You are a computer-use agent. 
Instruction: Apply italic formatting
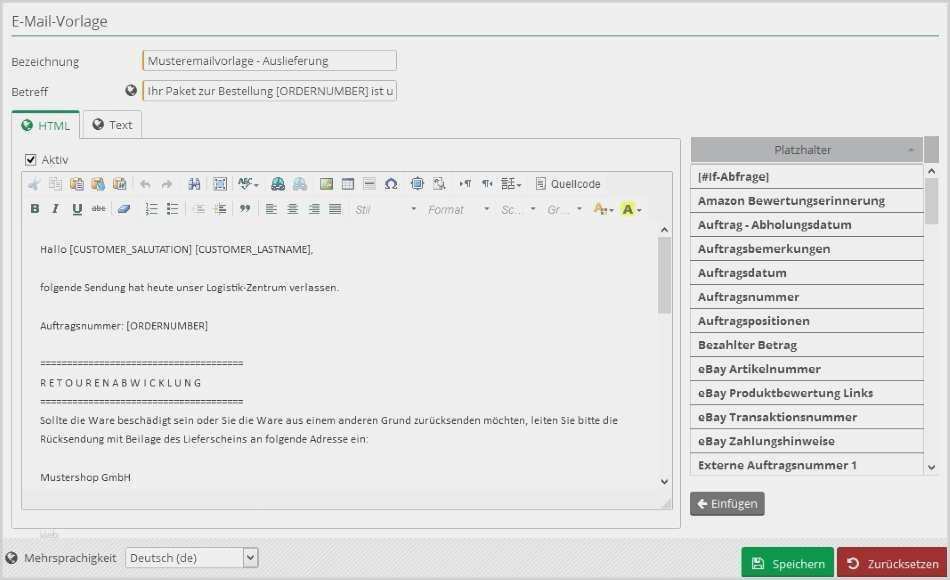click(x=55, y=209)
